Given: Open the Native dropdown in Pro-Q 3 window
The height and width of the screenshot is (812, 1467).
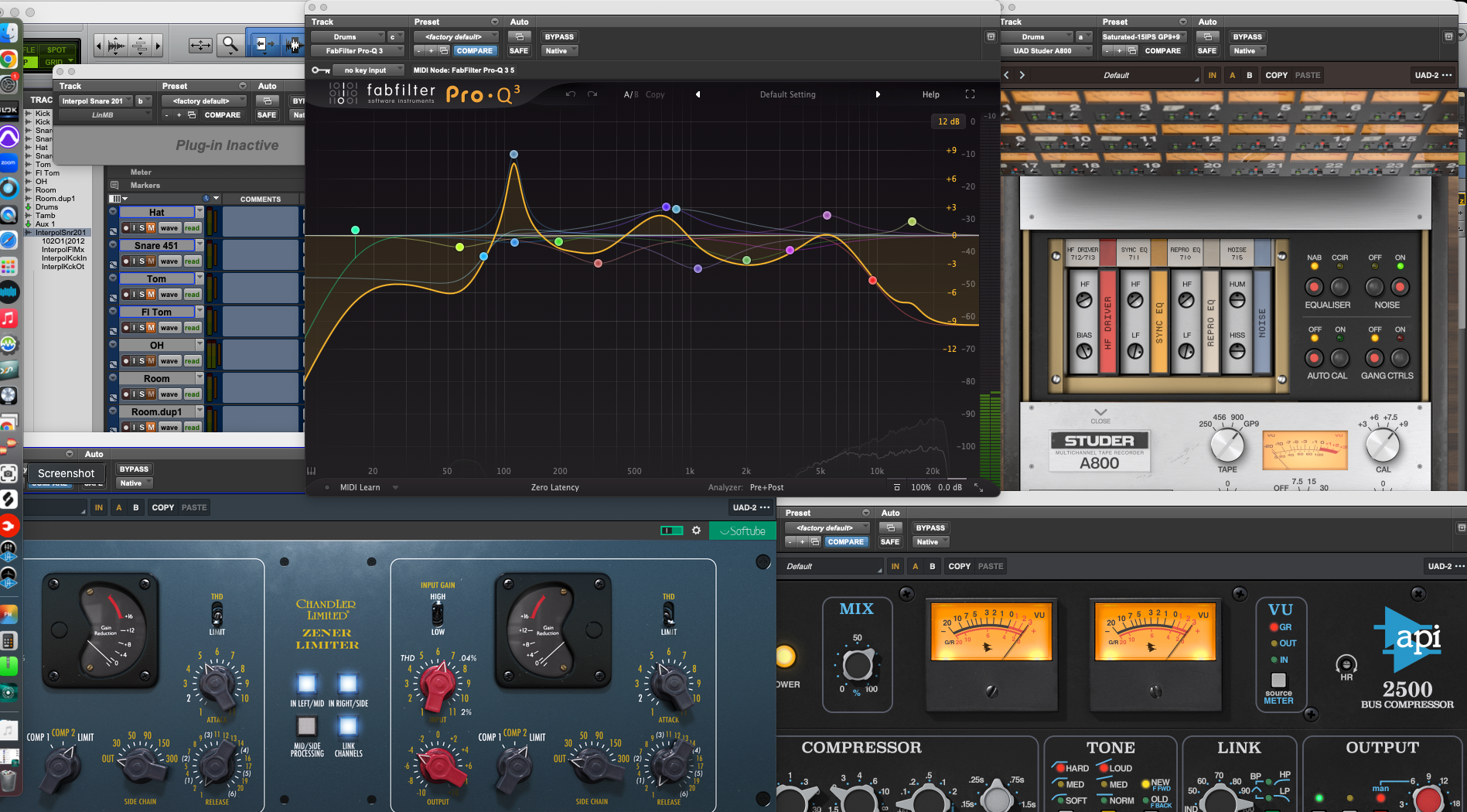Looking at the screenshot, I should [559, 51].
